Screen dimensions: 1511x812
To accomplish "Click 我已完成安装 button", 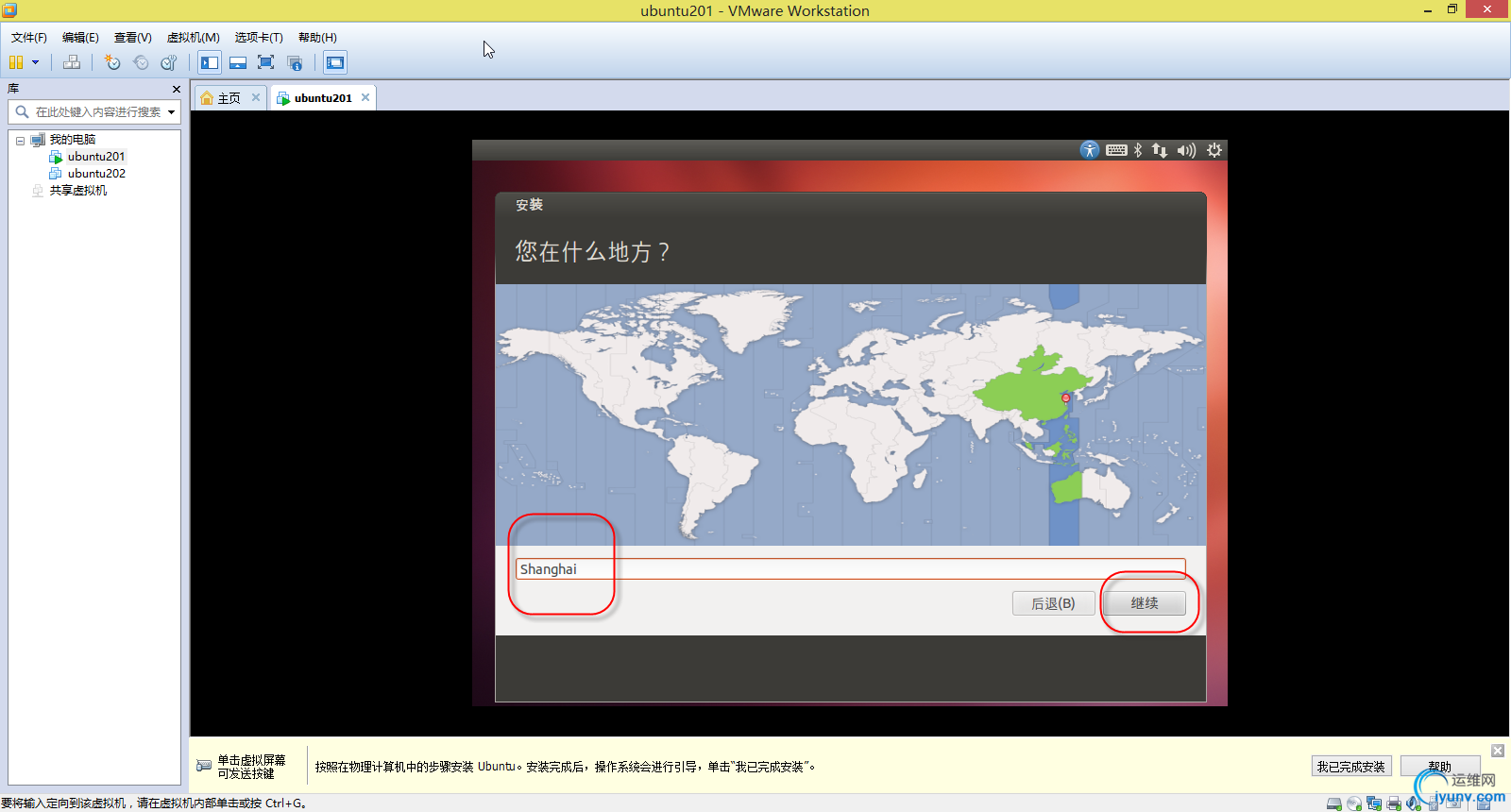I will coord(1351,767).
